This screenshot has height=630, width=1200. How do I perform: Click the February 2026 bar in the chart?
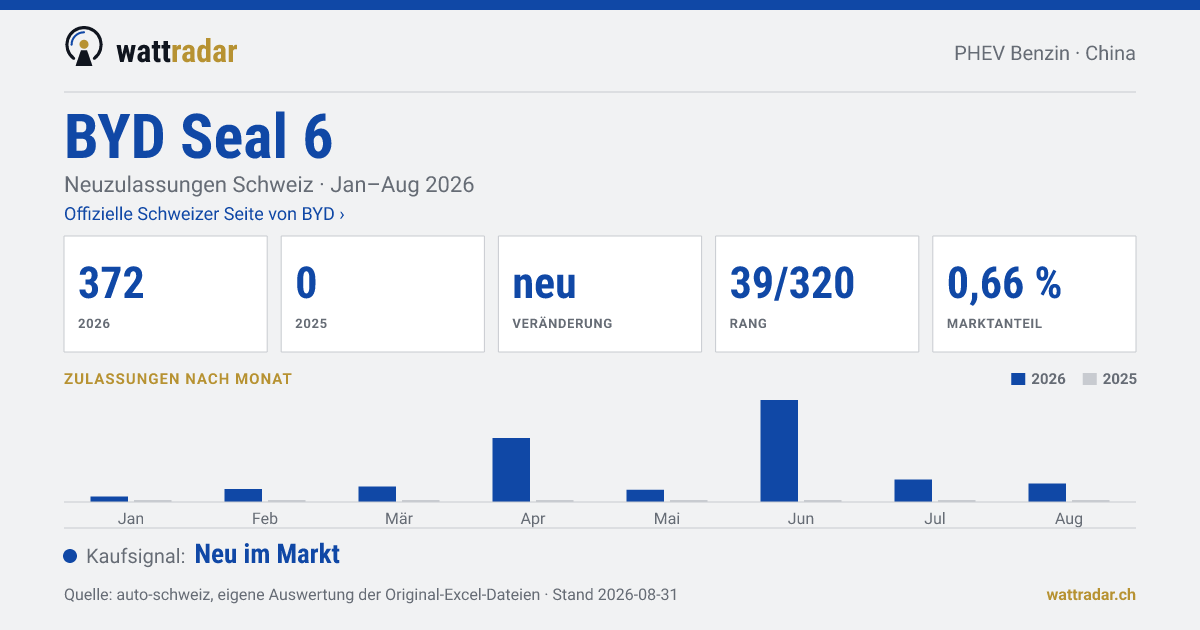coord(243,495)
